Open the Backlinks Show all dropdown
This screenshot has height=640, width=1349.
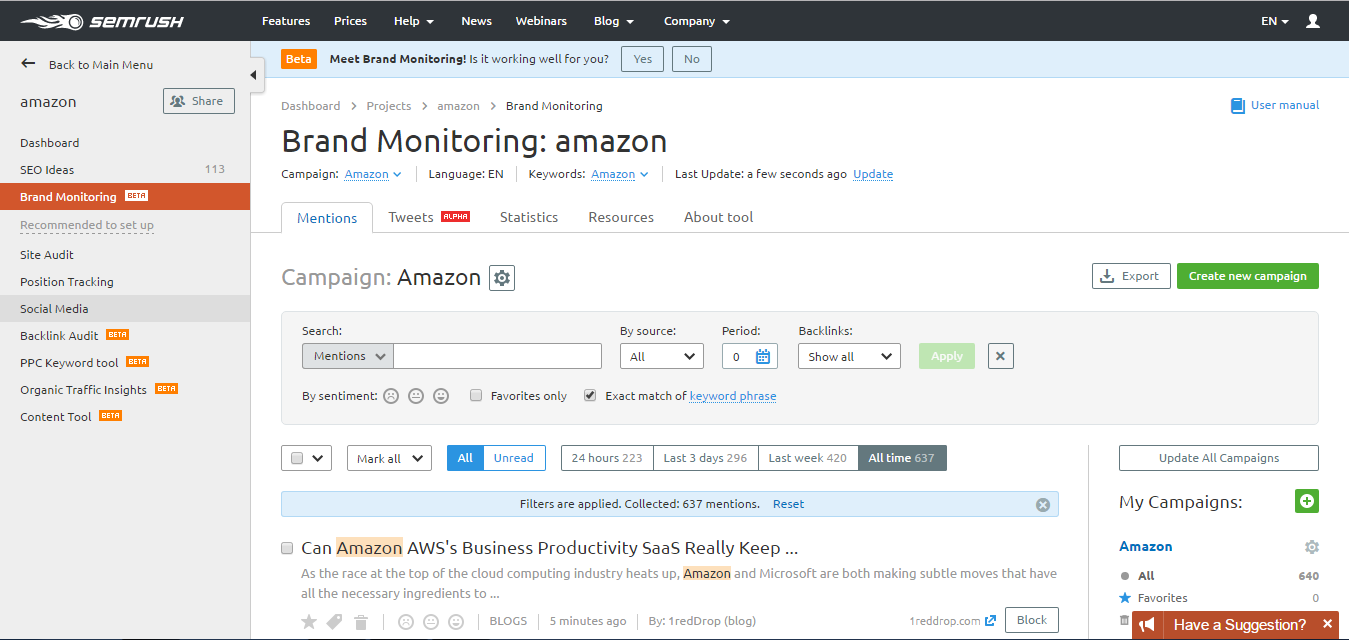click(x=849, y=356)
